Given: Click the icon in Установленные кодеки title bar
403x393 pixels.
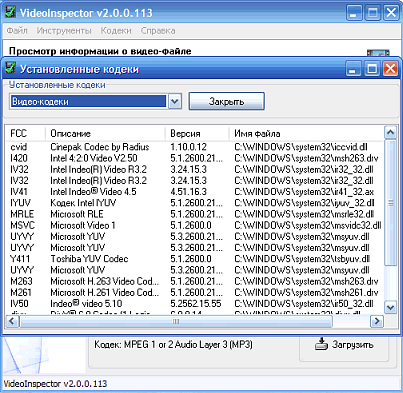Looking at the screenshot, I should click(x=10, y=68).
